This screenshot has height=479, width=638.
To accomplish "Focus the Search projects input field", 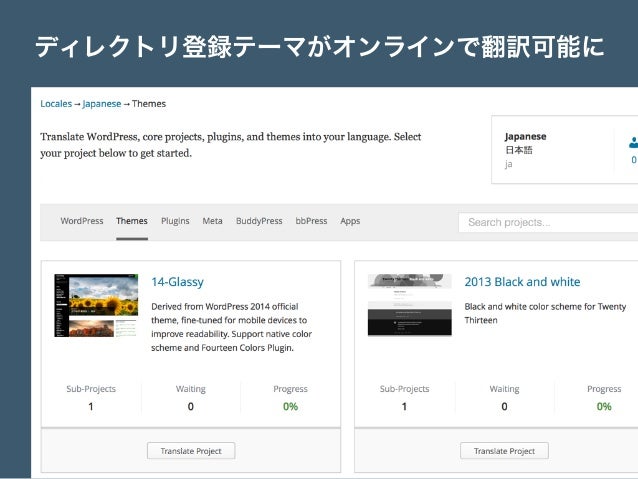I will 548,222.
